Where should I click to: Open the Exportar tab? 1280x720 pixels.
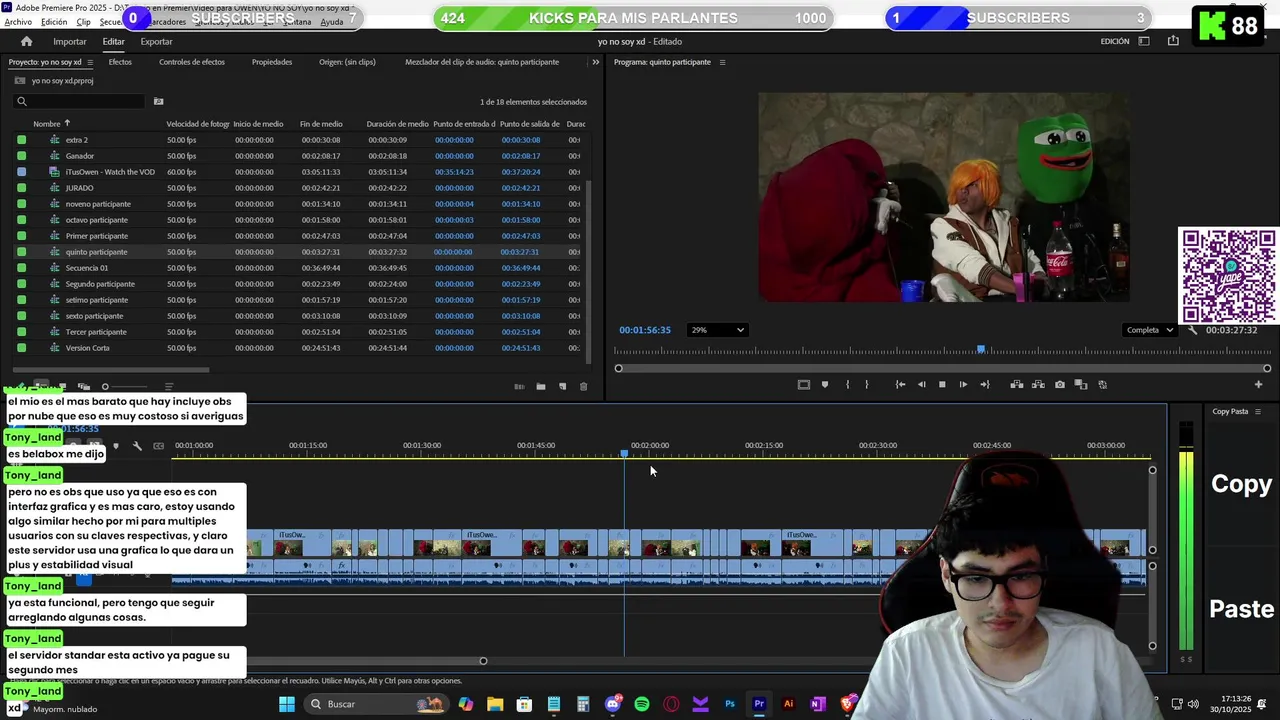tap(156, 41)
